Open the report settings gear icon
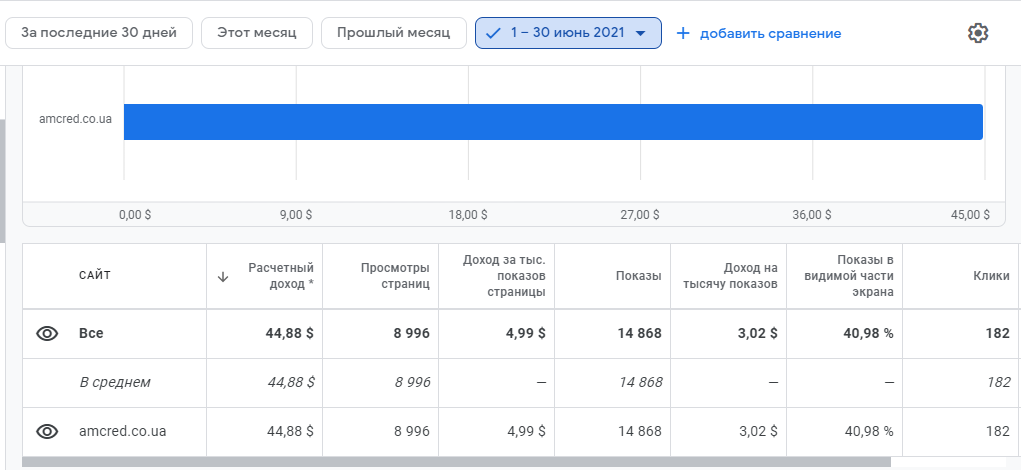The width and height of the screenshot is (1021, 470). coord(977,33)
